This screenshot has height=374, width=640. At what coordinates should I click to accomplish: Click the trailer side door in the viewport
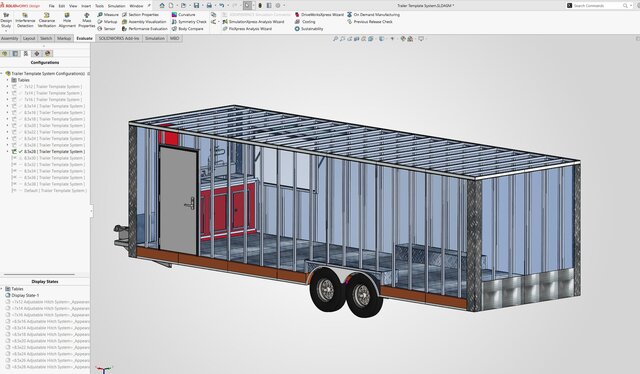(178, 200)
